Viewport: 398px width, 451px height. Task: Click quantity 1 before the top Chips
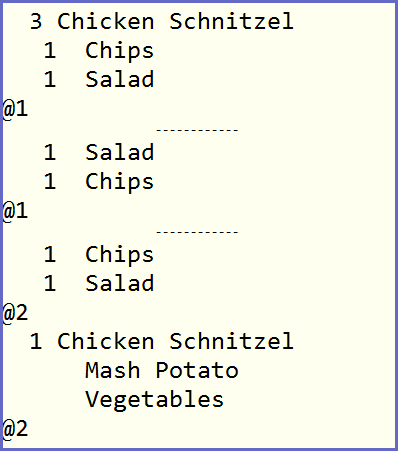(50, 50)
